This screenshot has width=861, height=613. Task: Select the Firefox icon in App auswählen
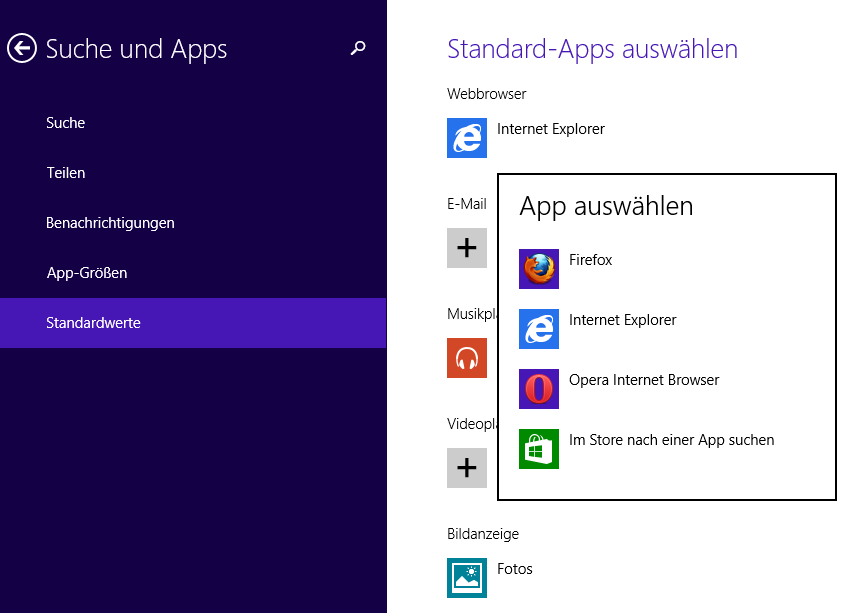[x=539, y=269]
